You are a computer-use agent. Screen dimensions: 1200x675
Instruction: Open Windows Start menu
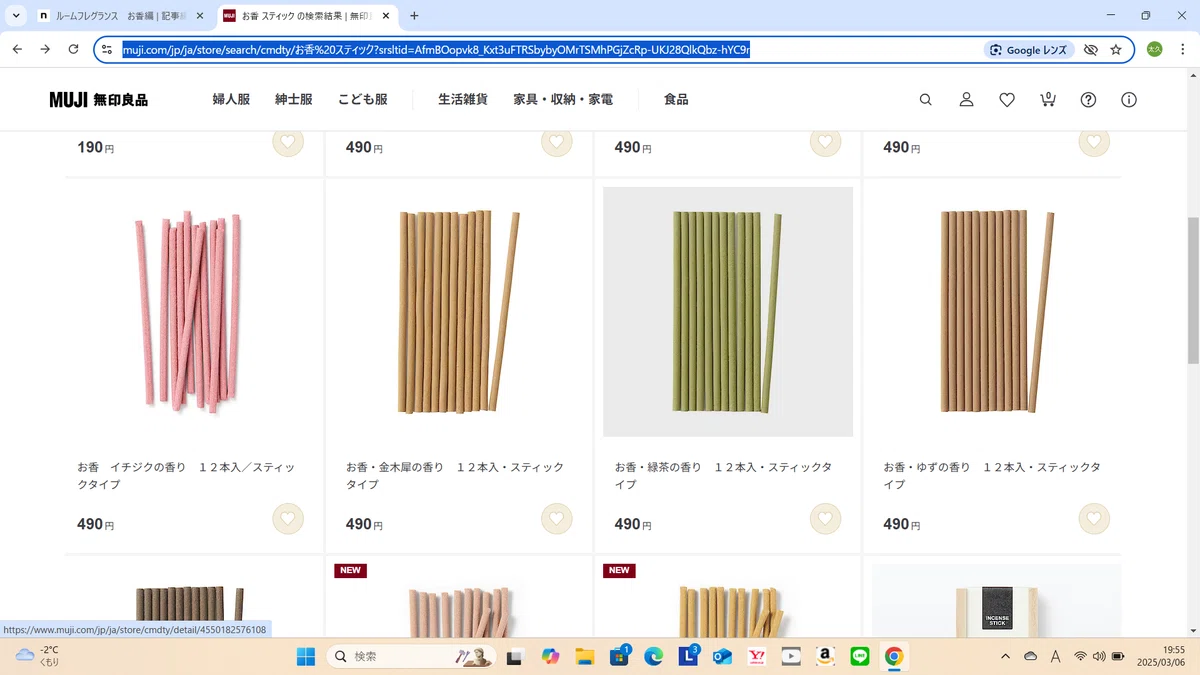click(306, 656)
